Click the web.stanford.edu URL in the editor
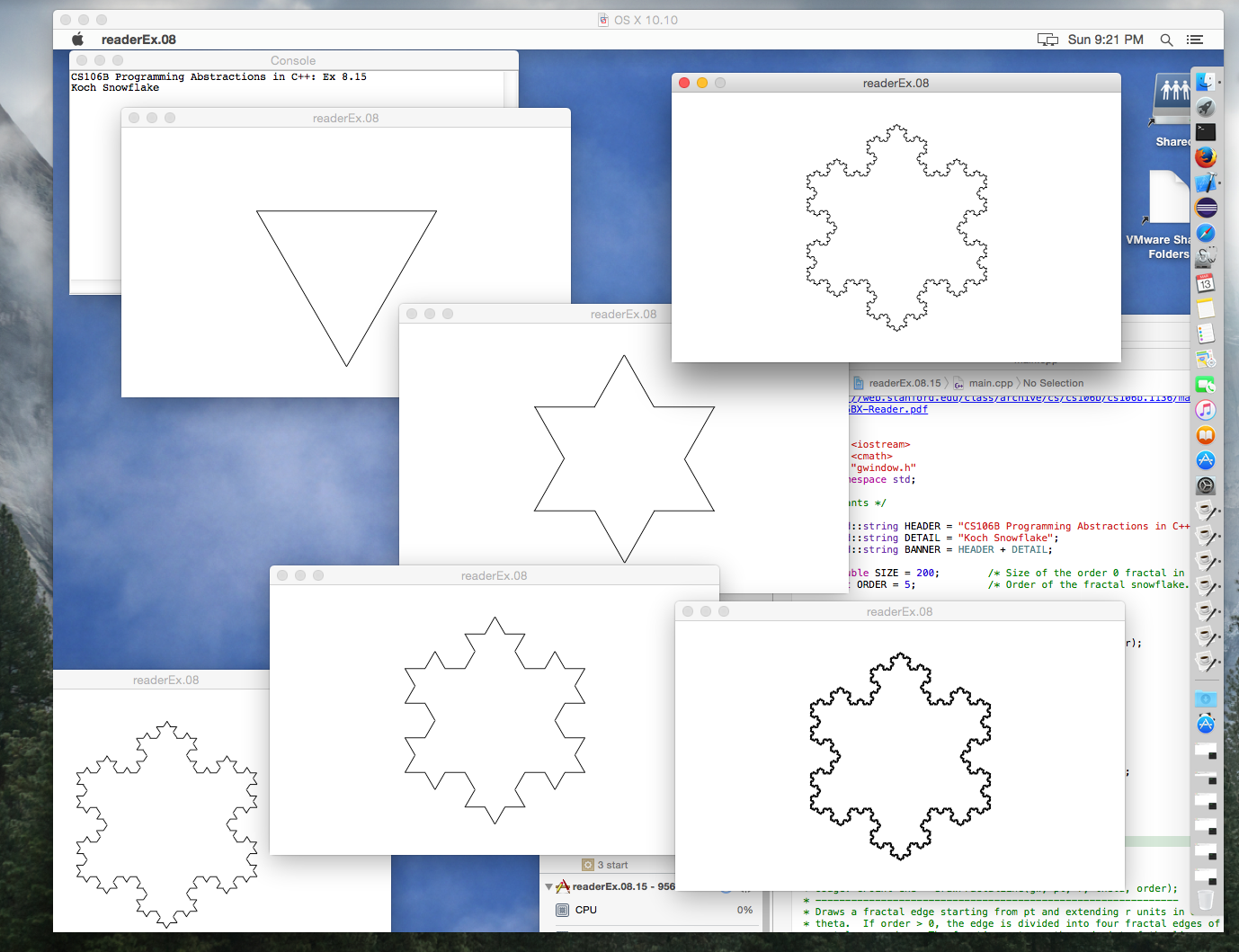 pyautogui.click(x=1020, y=398)
